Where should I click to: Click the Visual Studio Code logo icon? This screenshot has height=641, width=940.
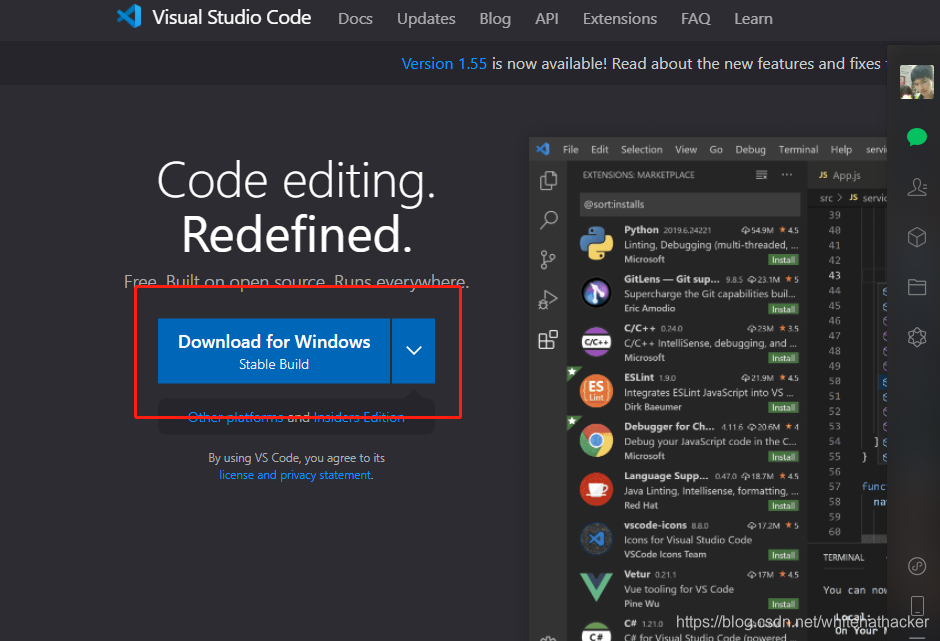point(129,16)
